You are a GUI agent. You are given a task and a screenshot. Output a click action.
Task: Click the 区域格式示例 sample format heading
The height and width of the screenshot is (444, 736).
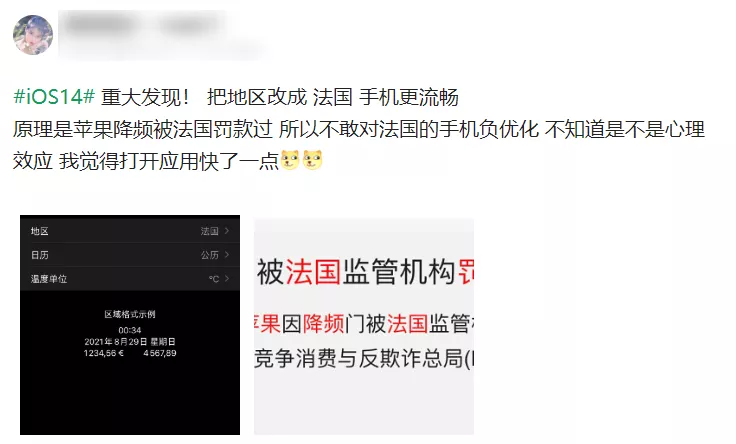pyautogui.click(x=130, y=314)
